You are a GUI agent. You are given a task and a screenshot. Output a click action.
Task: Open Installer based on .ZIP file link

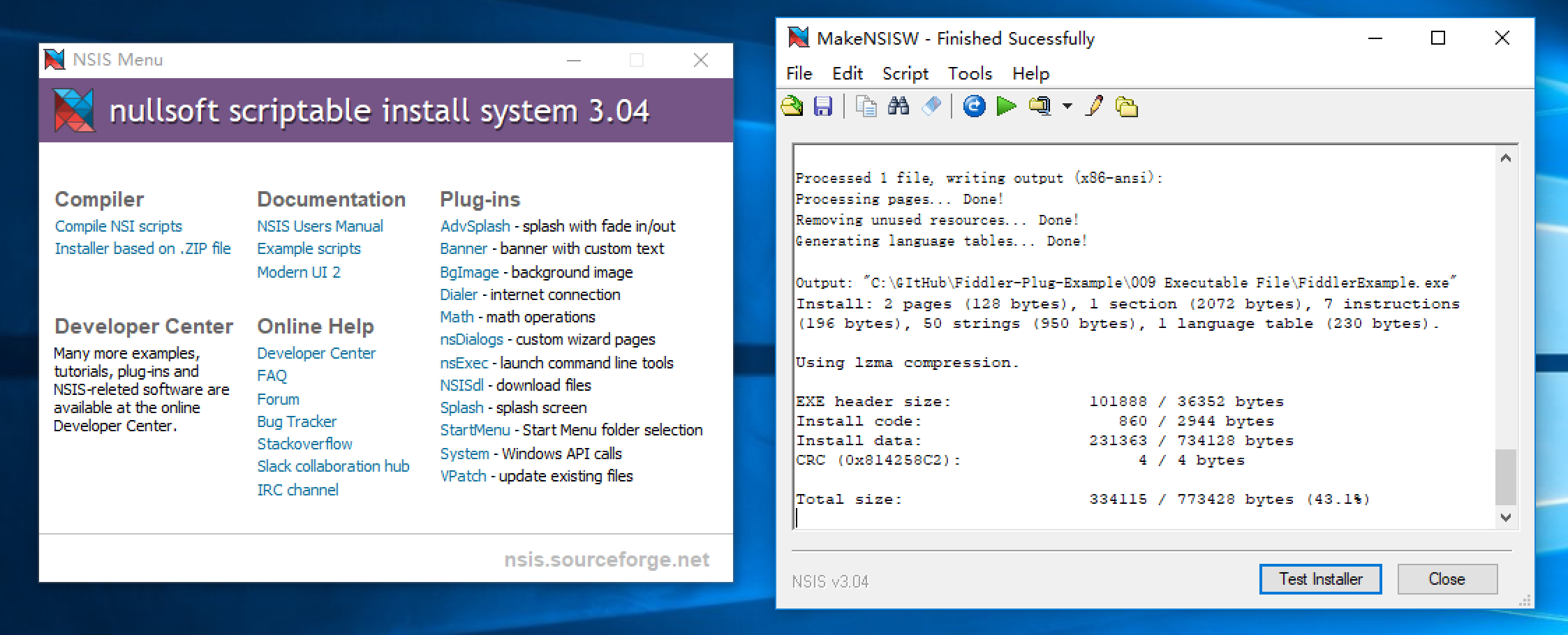142,248
